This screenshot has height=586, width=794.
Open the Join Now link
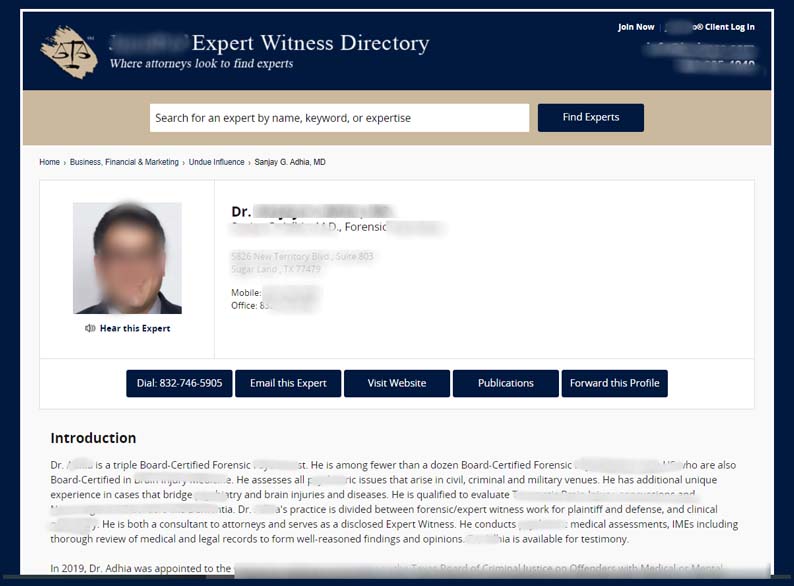[x=636, y=27]
